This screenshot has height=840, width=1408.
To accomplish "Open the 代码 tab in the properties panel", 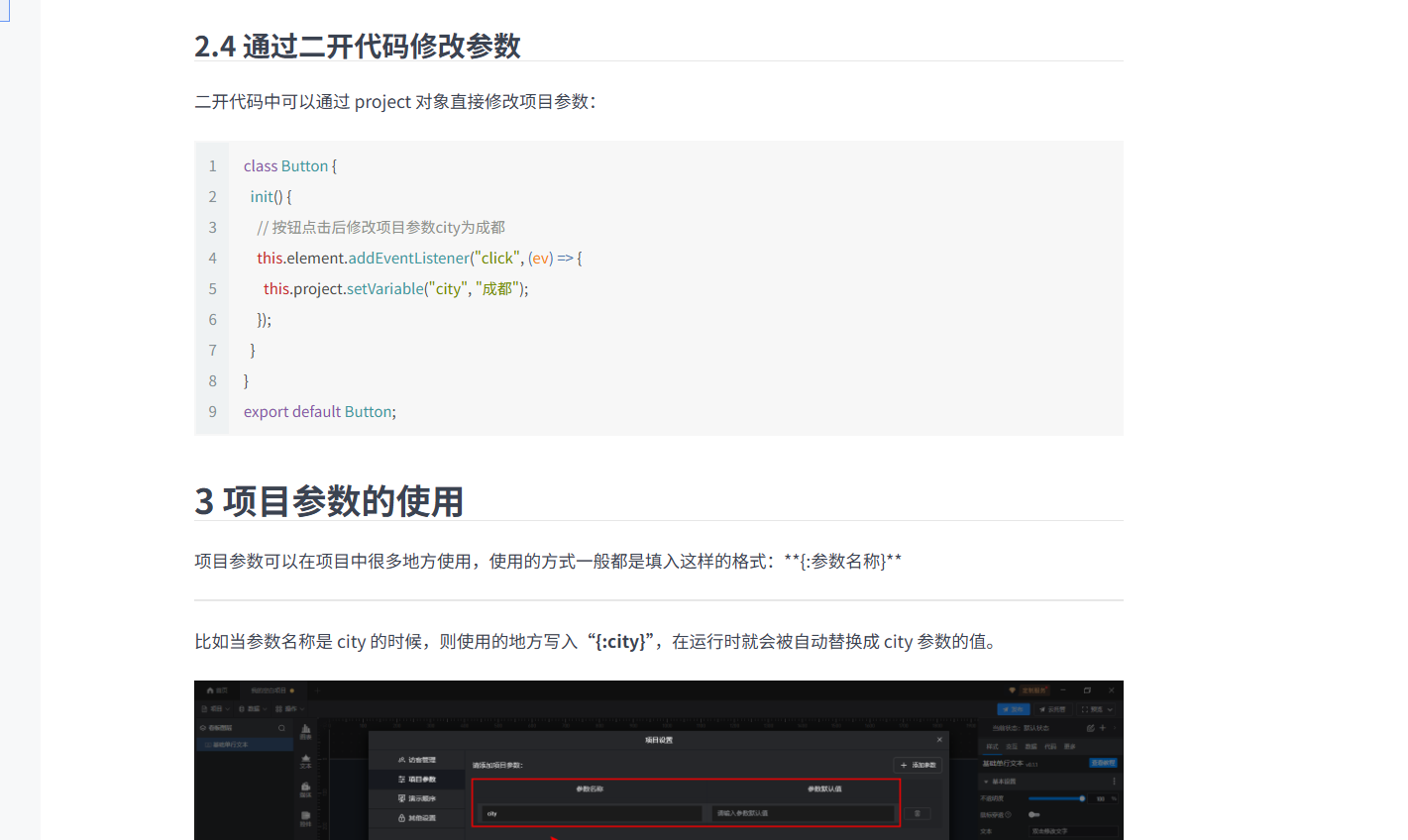I will [1050, 746].
